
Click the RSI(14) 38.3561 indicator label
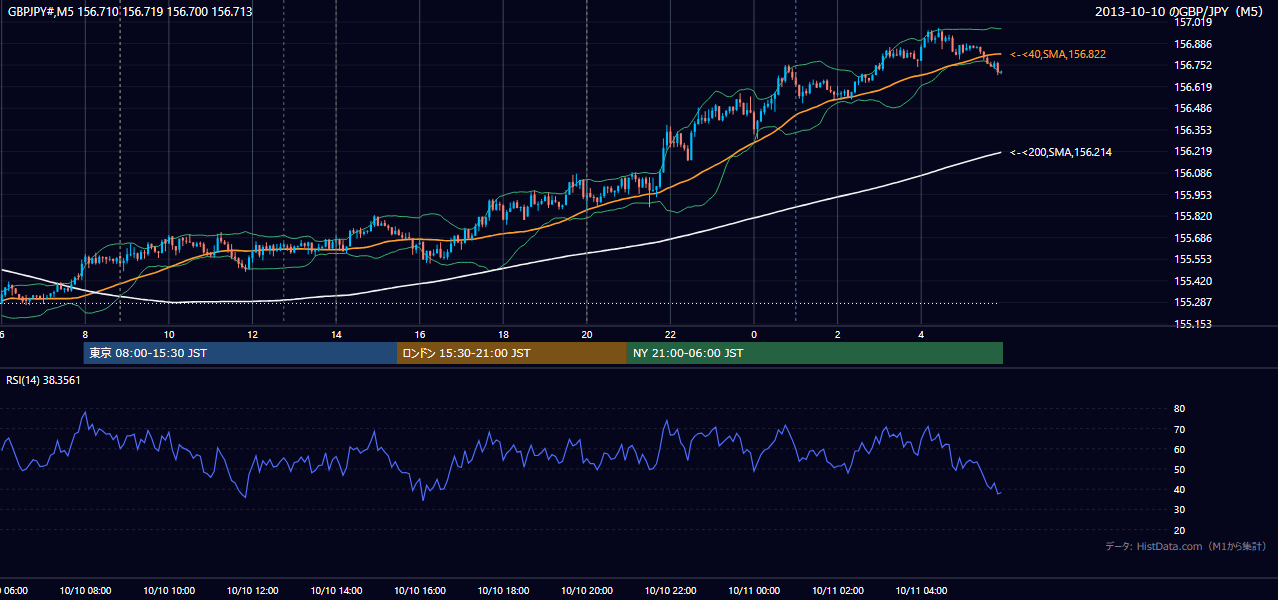pyautogui.click(x=44, y=380)
